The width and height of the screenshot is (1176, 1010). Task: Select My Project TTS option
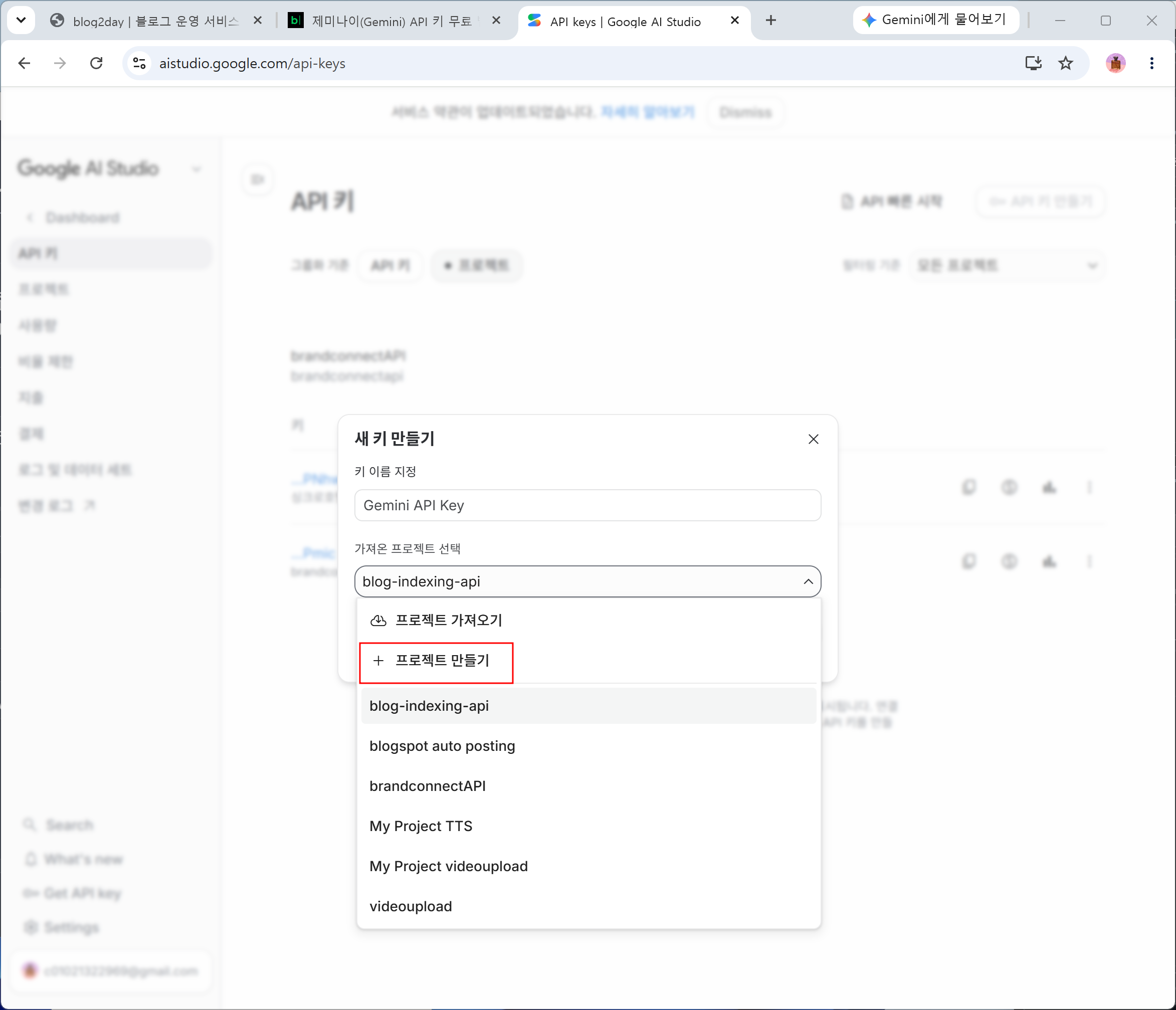pyautogui.click(x=589, y=826)
